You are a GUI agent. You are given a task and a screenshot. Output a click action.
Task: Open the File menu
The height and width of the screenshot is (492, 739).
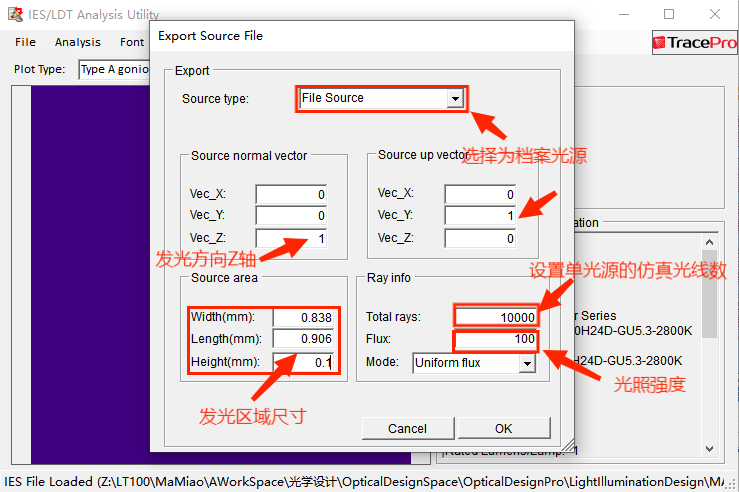25,42
